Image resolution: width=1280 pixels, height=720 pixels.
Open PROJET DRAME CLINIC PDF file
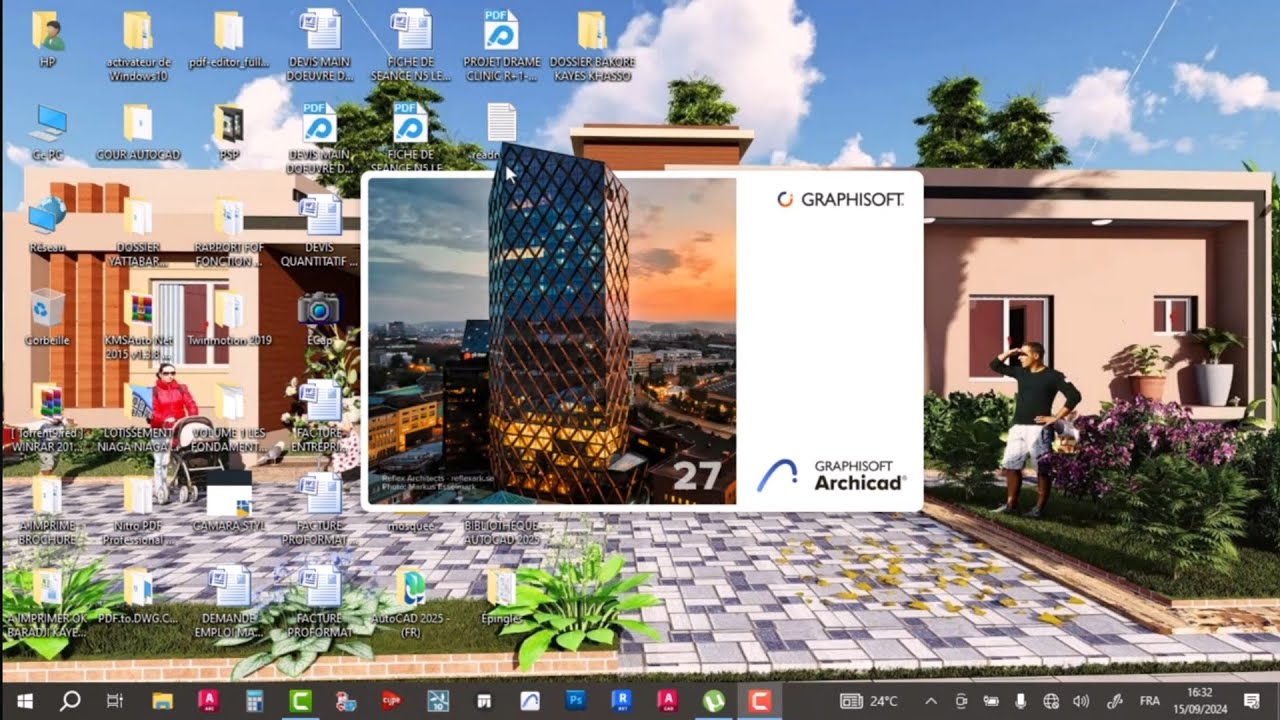pyautogui.click(x=501, y=29)
